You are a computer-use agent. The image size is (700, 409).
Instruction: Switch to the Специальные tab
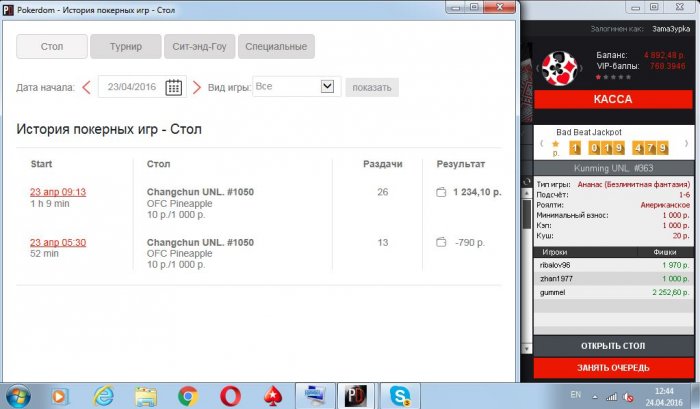(x=276, y=46)
